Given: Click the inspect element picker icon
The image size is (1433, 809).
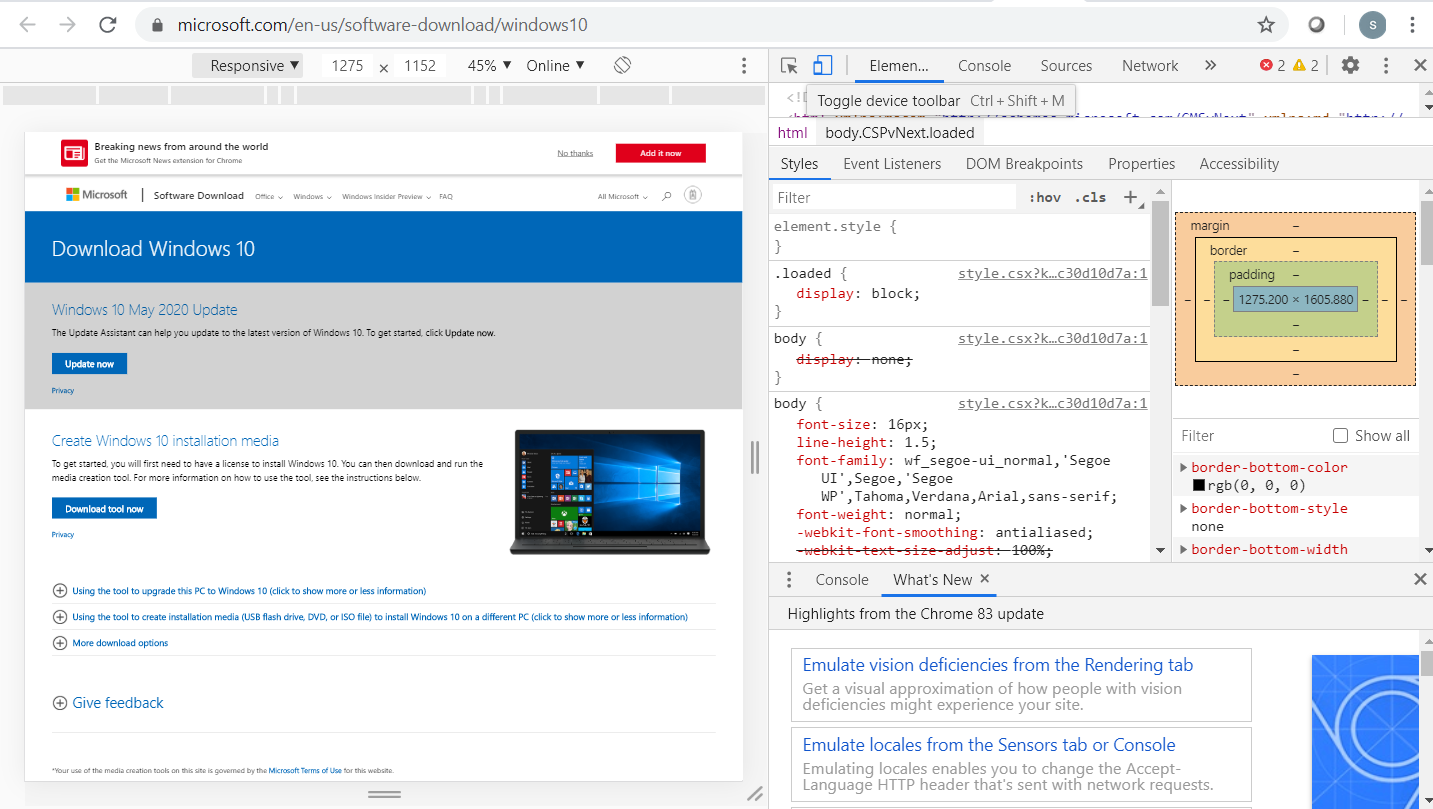Looking at the screenshot, I should [x=789, y=66].
